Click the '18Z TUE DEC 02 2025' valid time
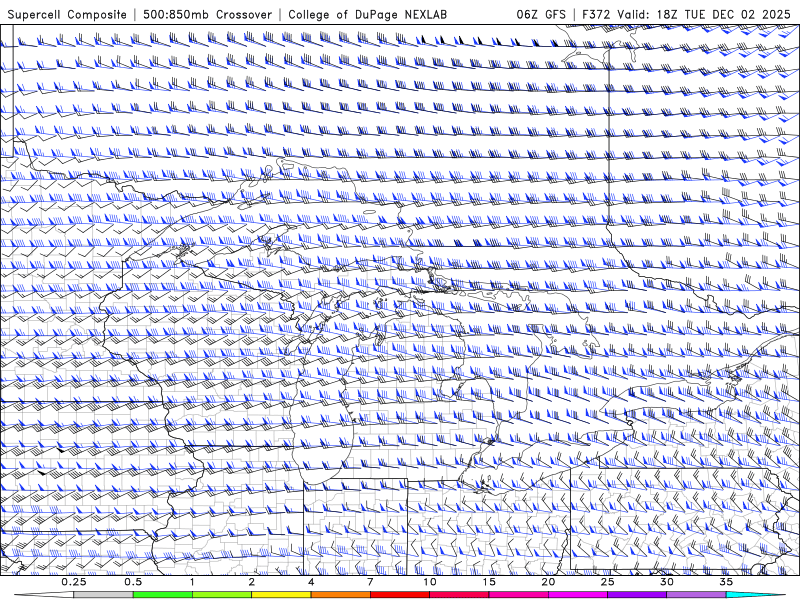Screen dimensions: 800x600 [x=723, y=14]
